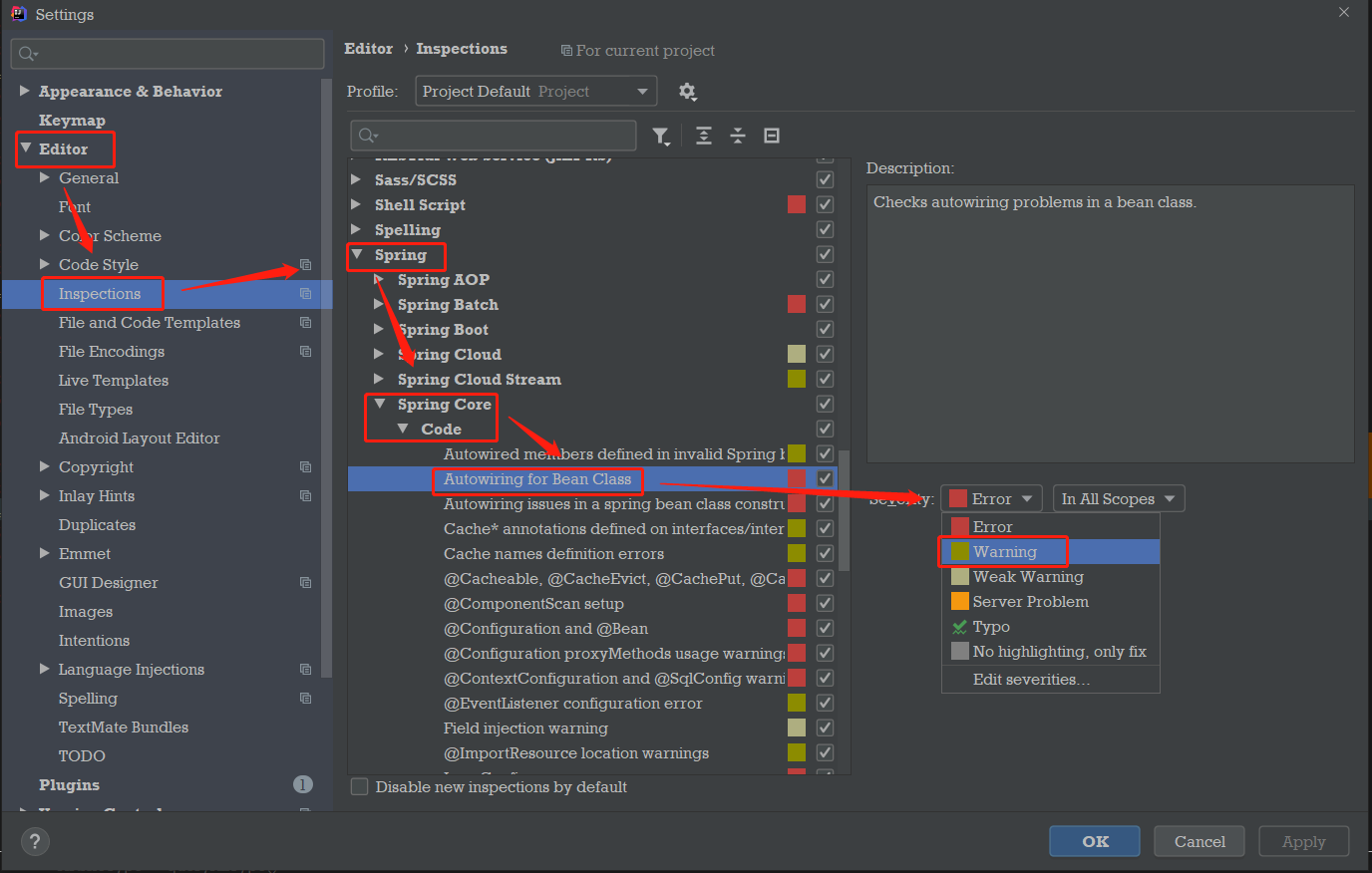Open the Profile Project Default dropdown
Image resolution: width=1372 pixels, height=873 pixels.
coord(536,92)
